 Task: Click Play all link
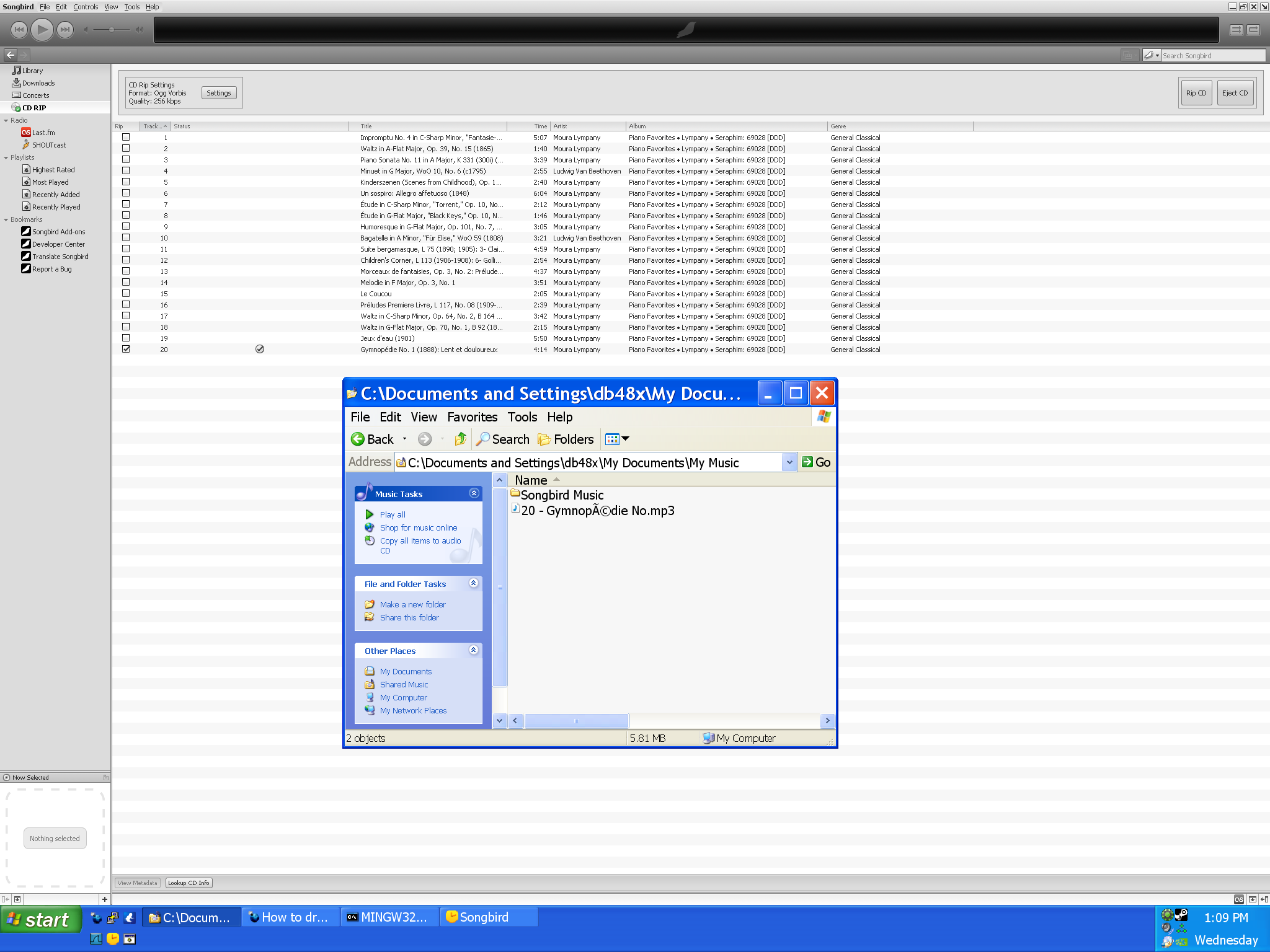(x=393, y=514)
